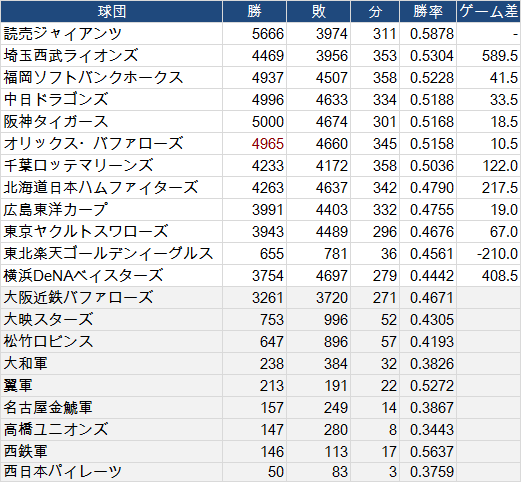Click the win rate 0.3826
The image size is (521, 482).
point(432,364)
